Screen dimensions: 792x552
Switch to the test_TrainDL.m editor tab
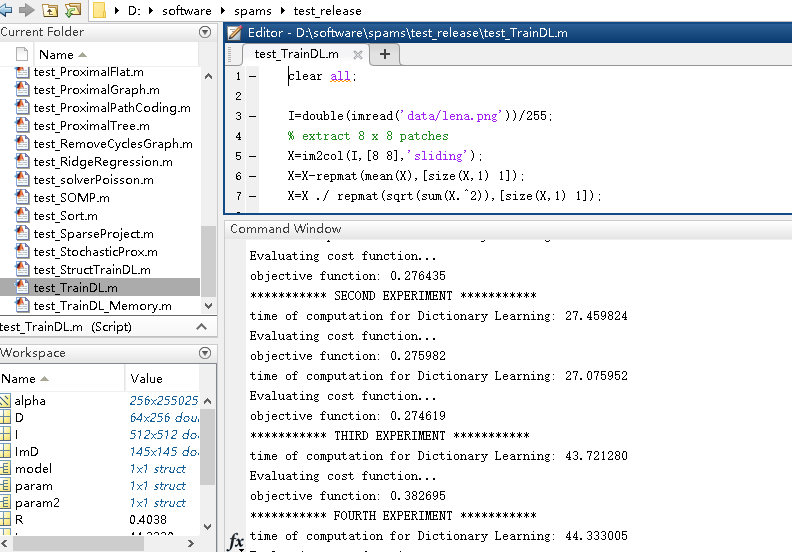coord(296,54)
